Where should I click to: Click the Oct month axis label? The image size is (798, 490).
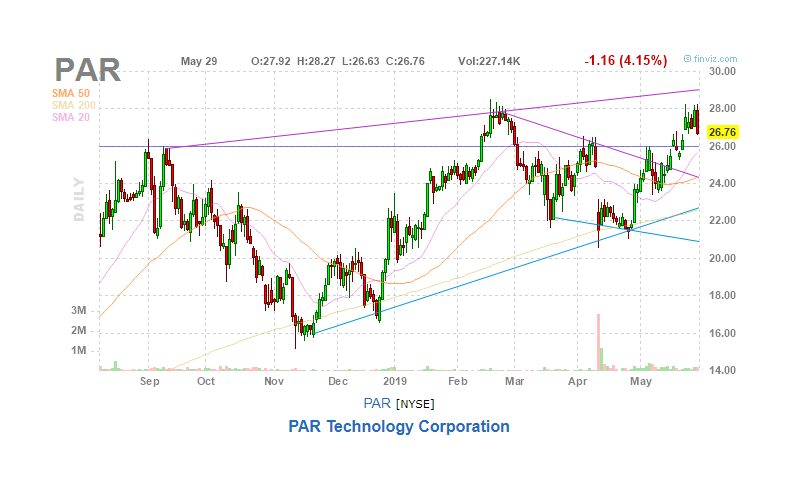click(x=206, y=381)
